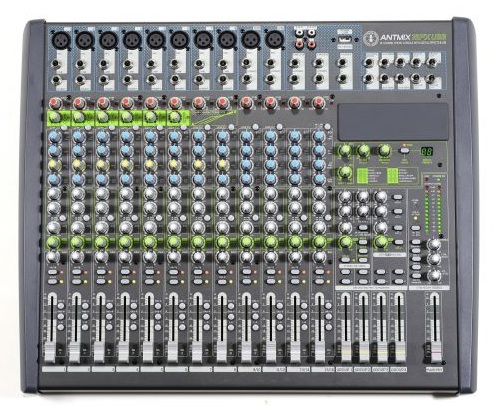Viewport: 494px width, 411px height.
Task: Click the channel 2 top blue EQ knob
Action: click(x=78, y=136)
